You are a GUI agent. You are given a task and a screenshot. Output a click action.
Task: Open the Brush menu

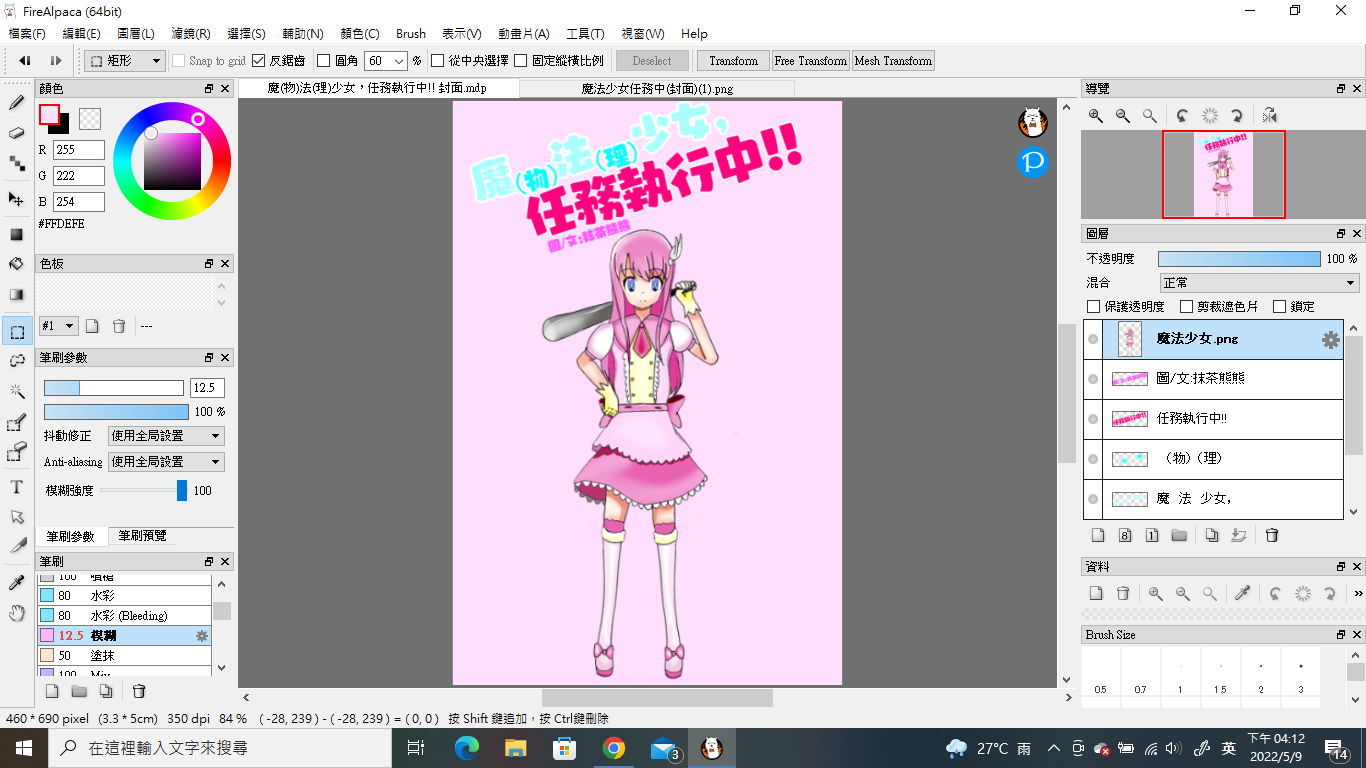click(410, 34)
